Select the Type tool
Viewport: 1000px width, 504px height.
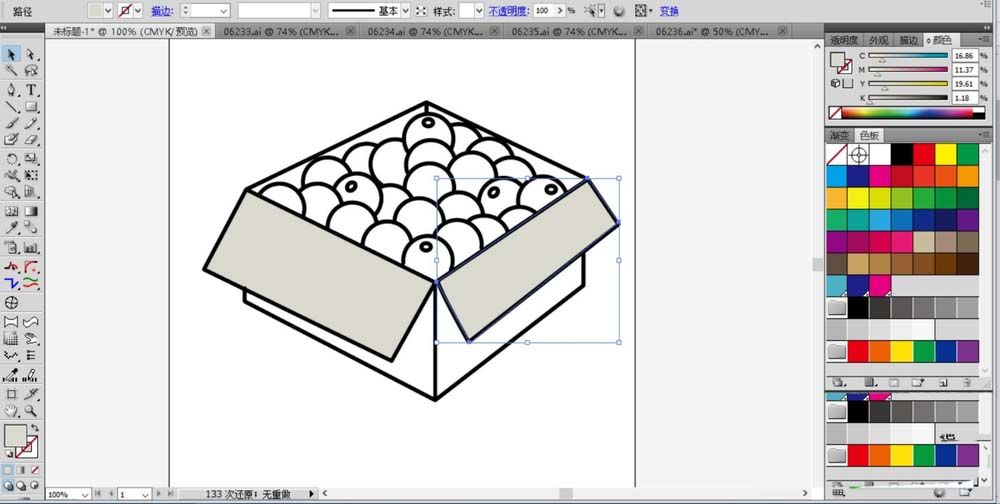[x=31, y=90]
